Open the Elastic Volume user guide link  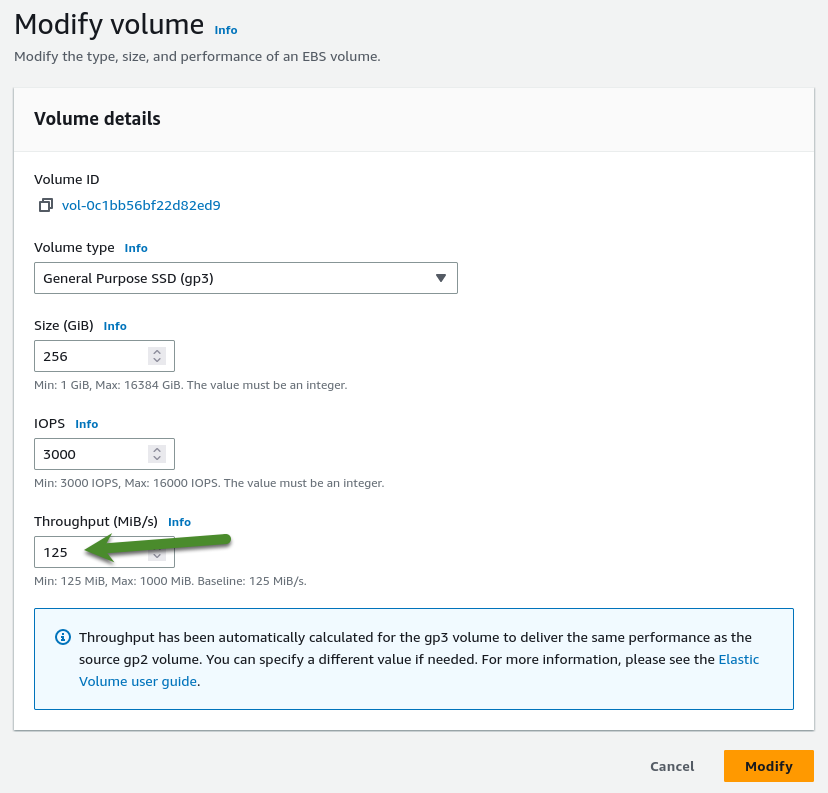tap(739, 660)
